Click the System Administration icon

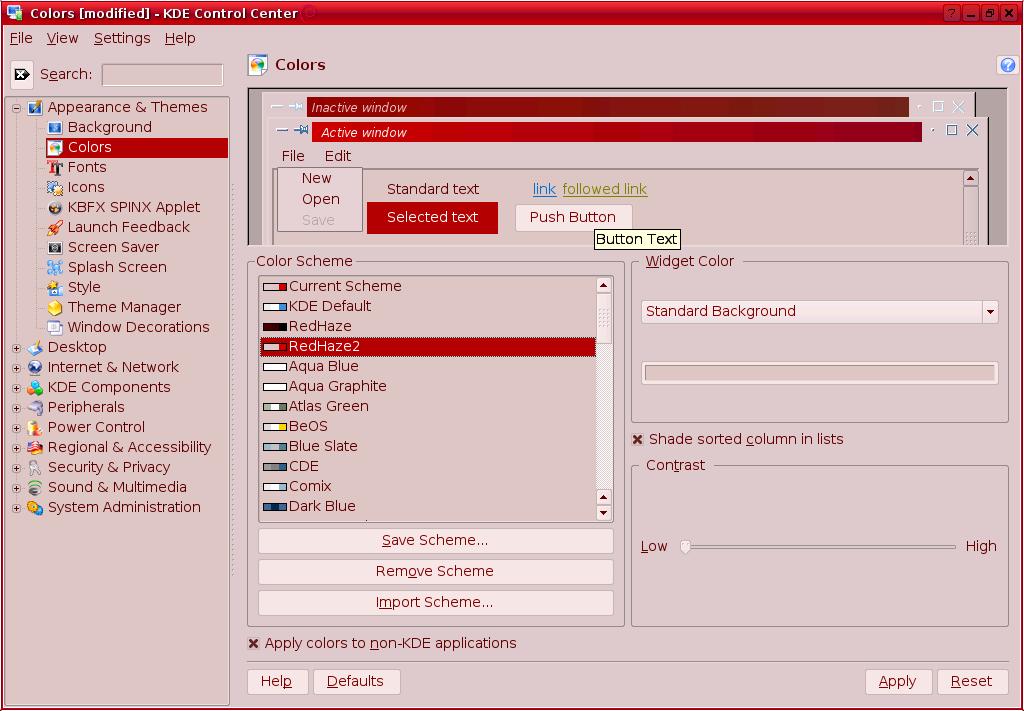[35, 508]
